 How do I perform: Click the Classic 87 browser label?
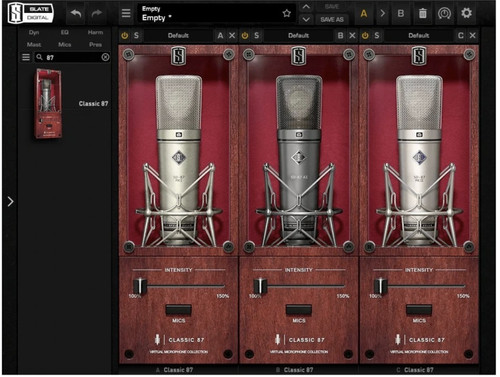coord(93,104)
